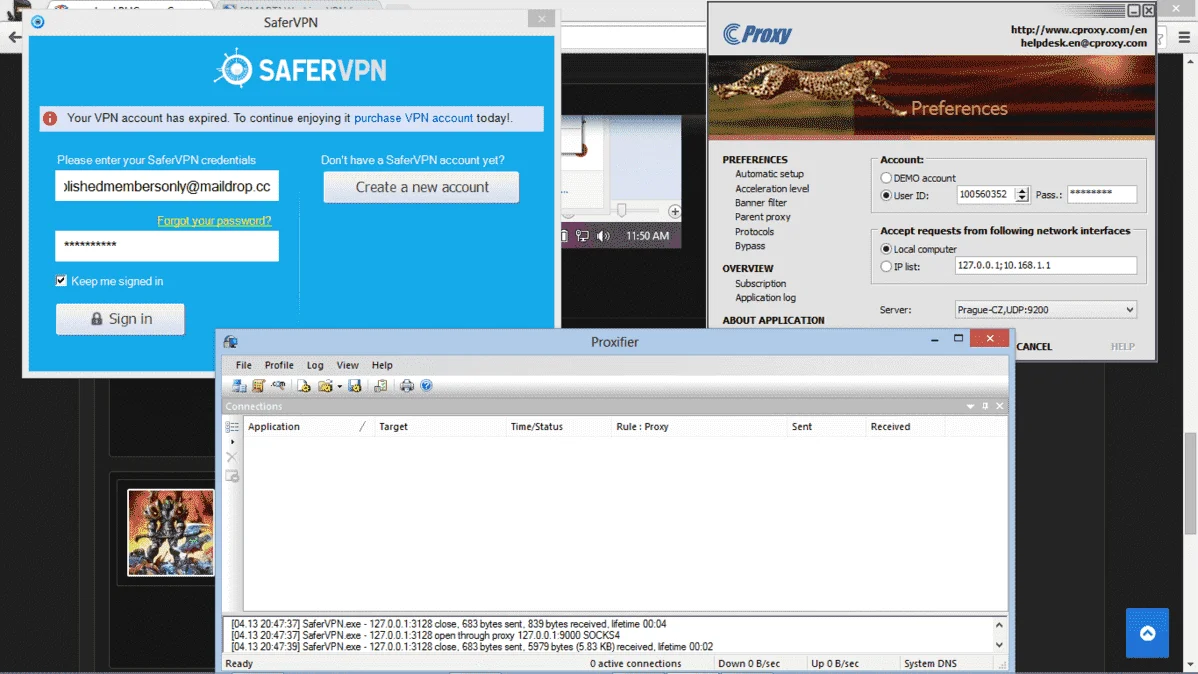Screen dimensions: 1198x674
Task: Click the SaferVPN title bar round icon
Action: tap(37, 22)
